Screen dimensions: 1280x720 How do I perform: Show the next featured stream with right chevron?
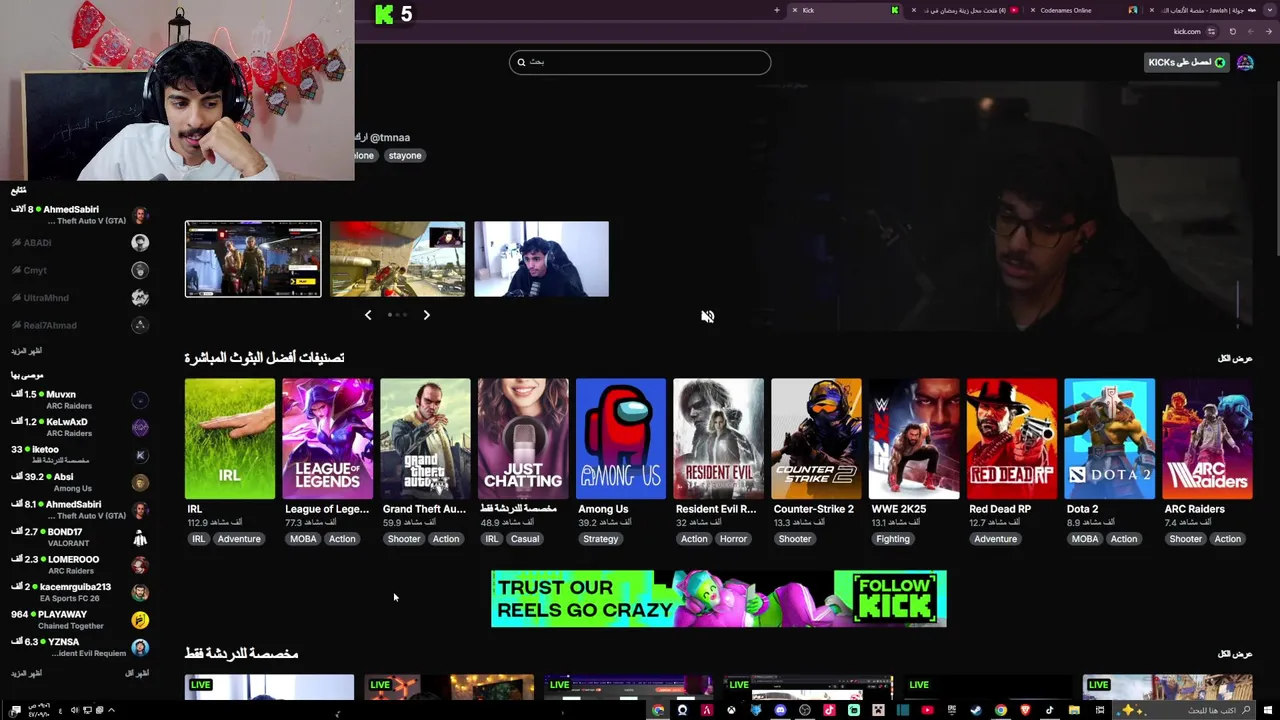pyautogui.click(x=426, y=315)
